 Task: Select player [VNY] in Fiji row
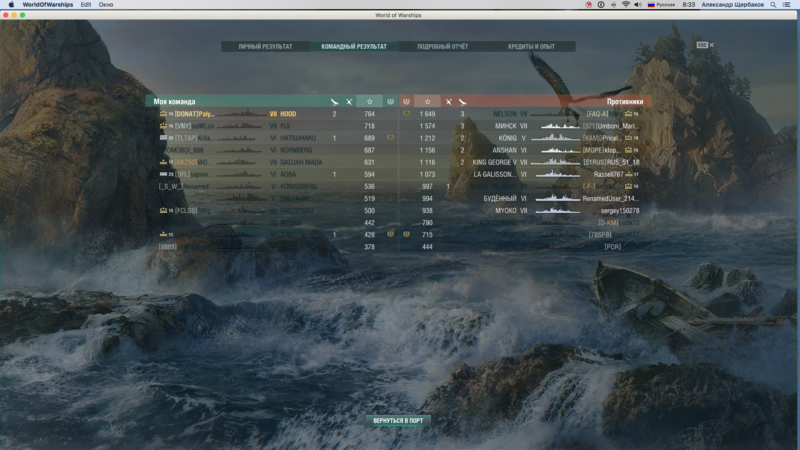click(x=194, y=126)
